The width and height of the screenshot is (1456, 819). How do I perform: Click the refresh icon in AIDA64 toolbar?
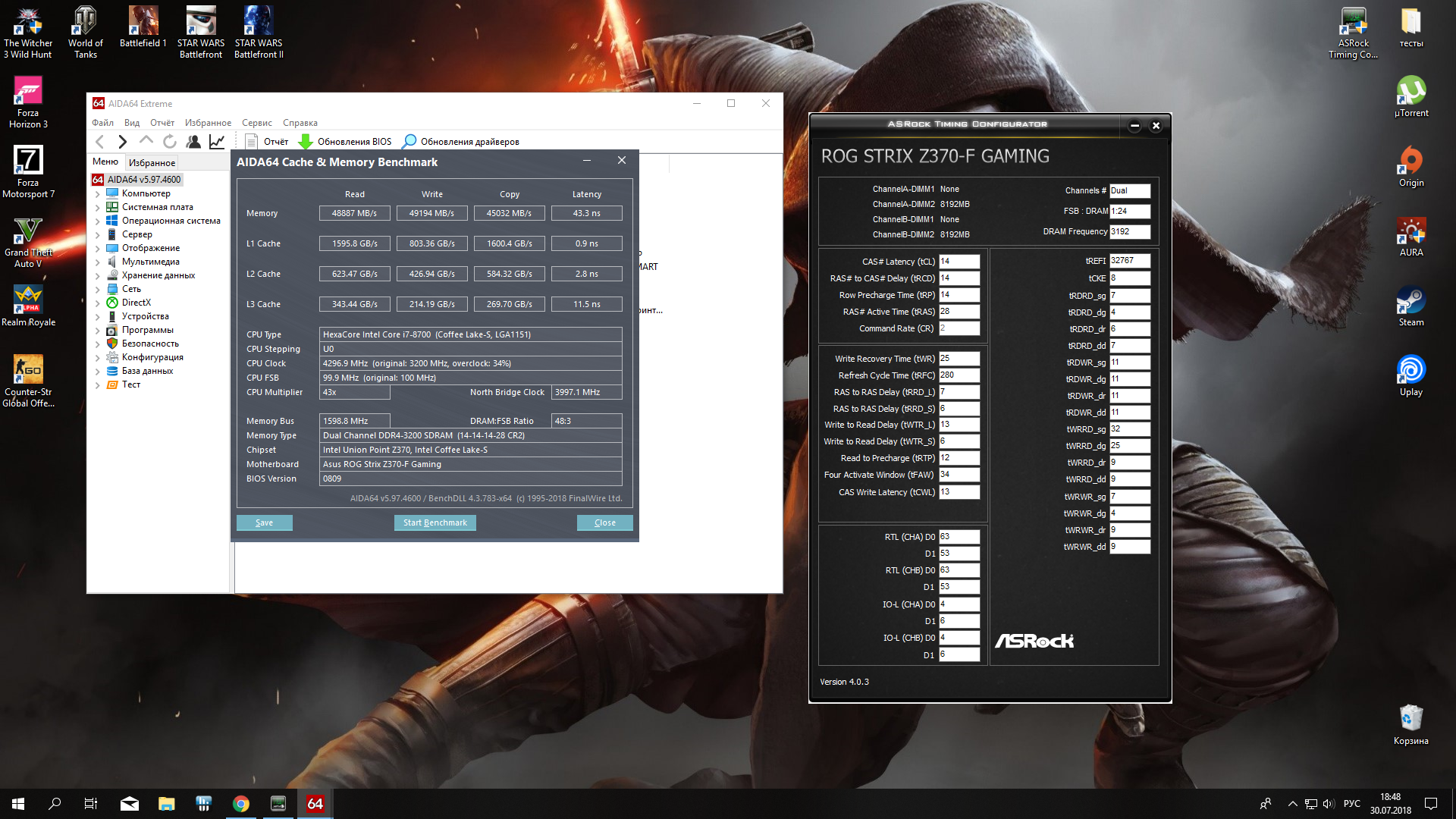pyautogui.click(x=170, y=142)
